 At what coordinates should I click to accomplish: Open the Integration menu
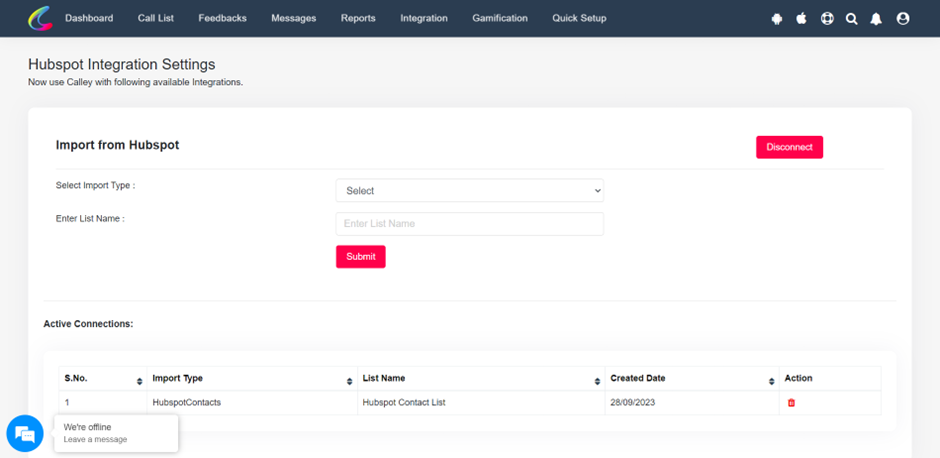click(424, 19)
